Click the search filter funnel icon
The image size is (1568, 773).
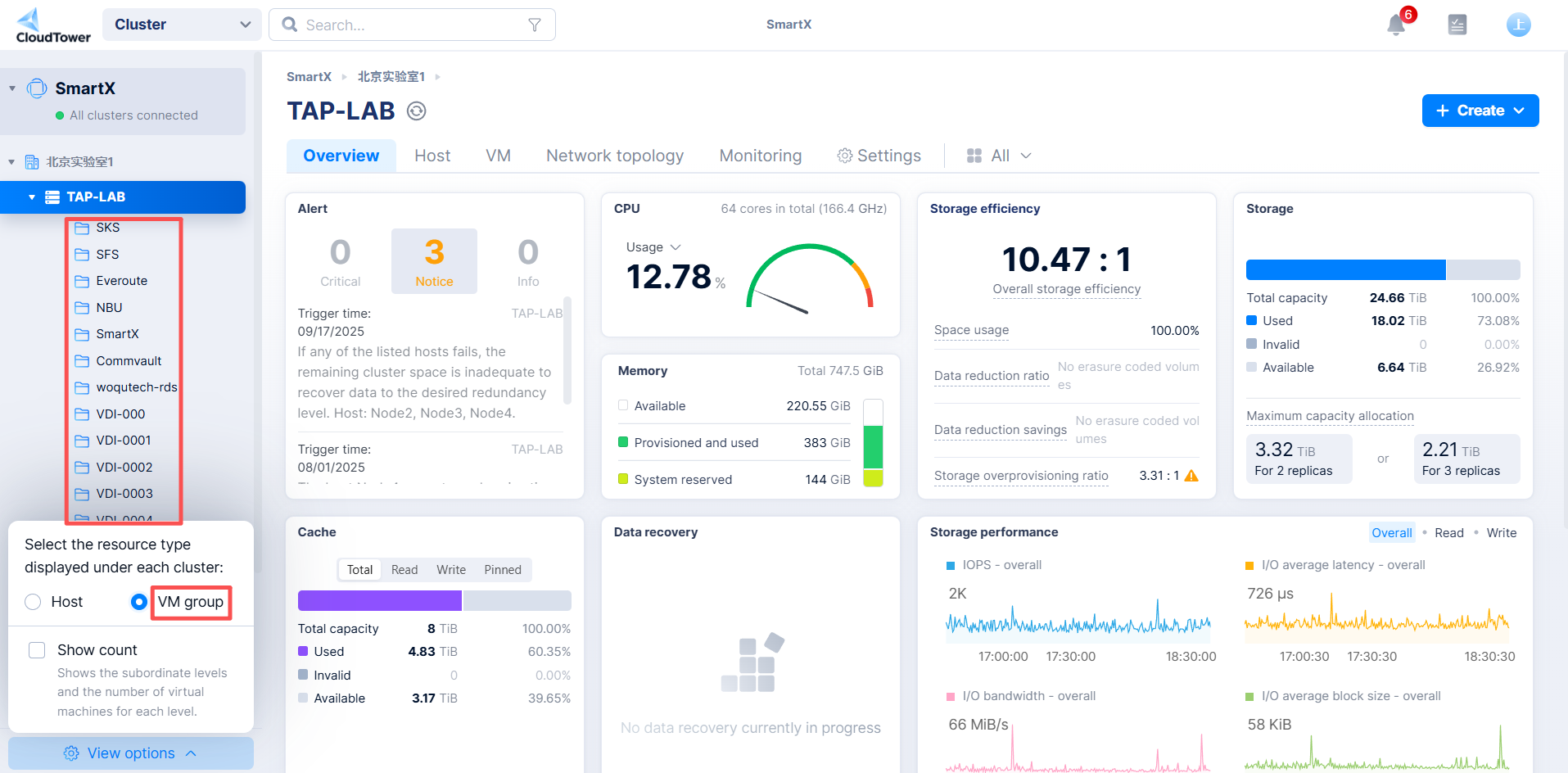[x=535, y=25]
